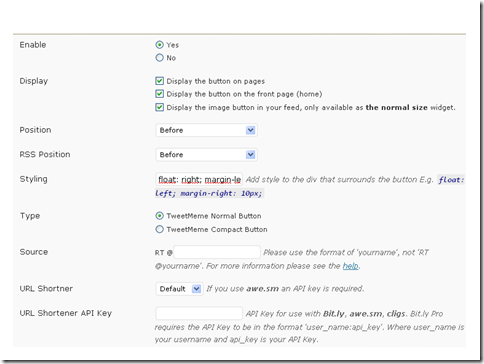
Task: Click the URL Shortener API Key field
Action: point(199,313)
